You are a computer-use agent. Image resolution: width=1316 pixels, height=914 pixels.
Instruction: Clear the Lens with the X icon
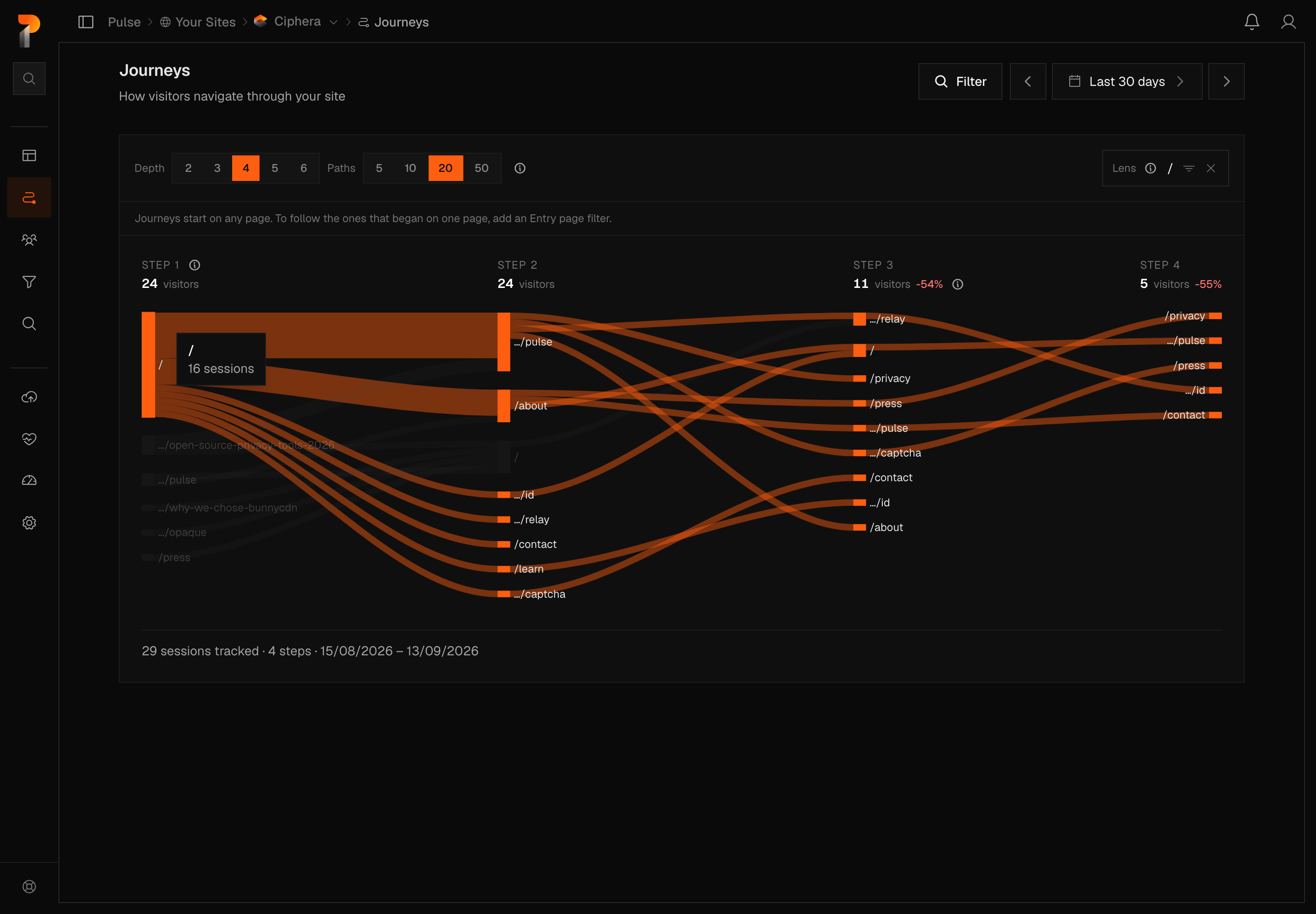click(x=1210, y=168)
